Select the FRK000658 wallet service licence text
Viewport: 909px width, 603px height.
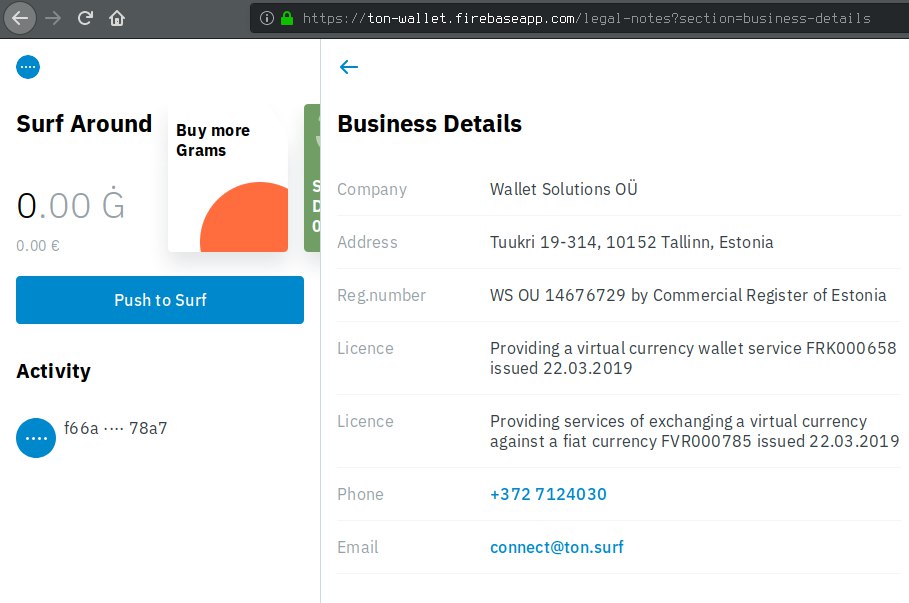[x=693, y=358]
